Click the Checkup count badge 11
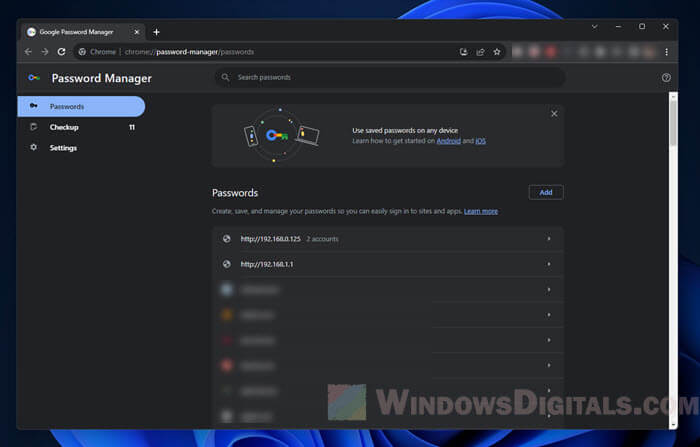Image resolution: width=700 pixels, height=447 pixels. [132, 127]
